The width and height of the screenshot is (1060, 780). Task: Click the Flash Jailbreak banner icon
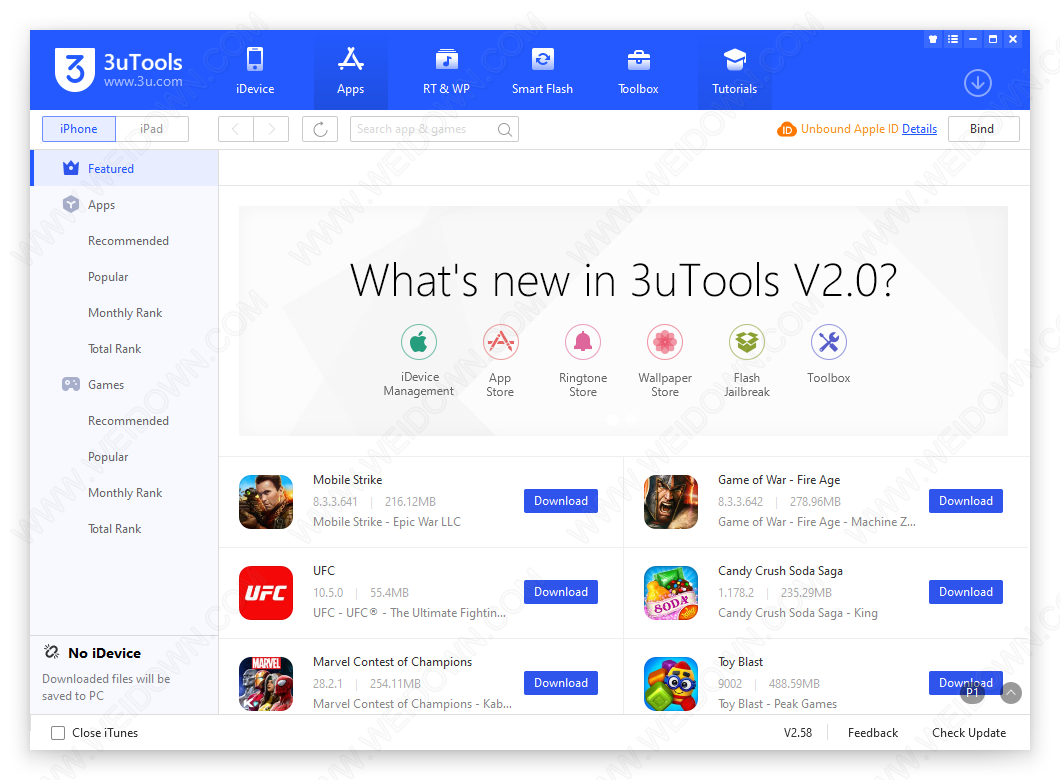(746, 342)
